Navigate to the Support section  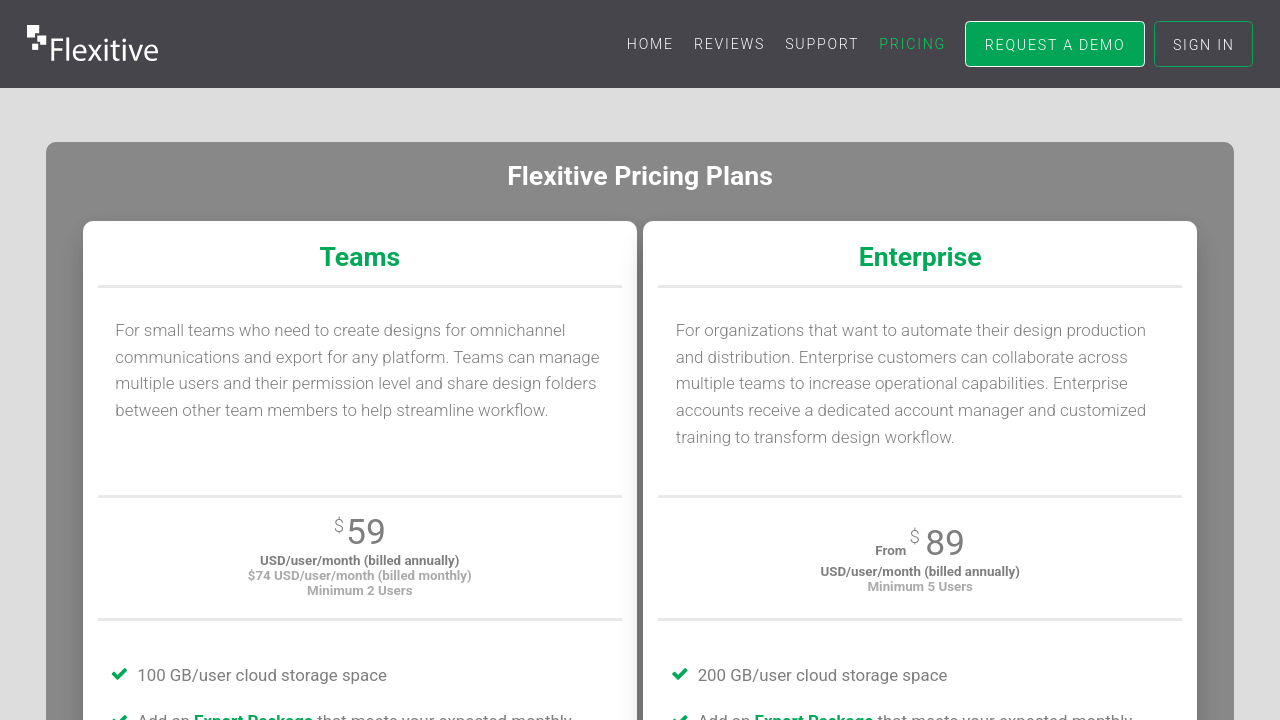822,44
